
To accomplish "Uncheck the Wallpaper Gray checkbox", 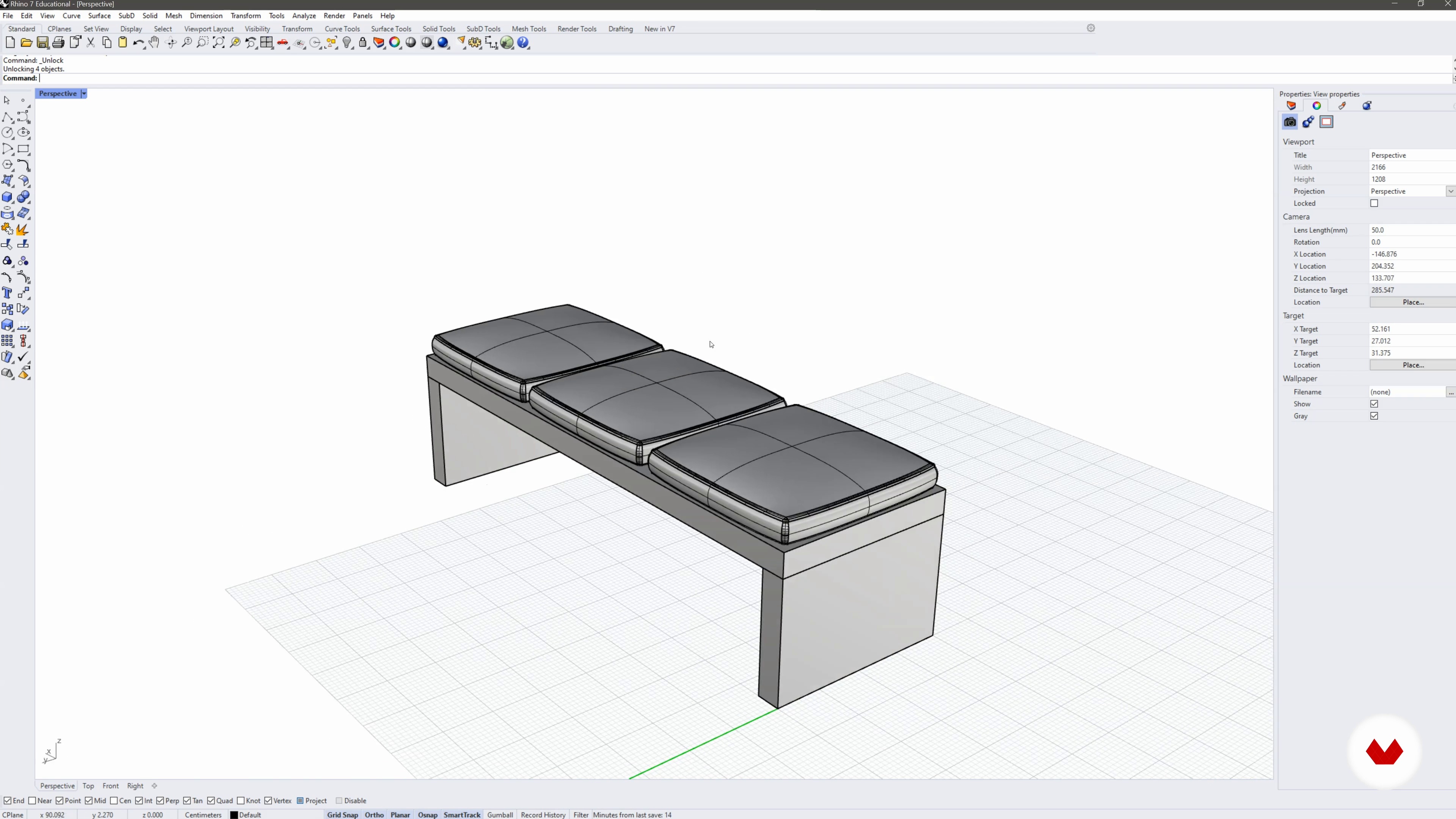I will 1374,416.
